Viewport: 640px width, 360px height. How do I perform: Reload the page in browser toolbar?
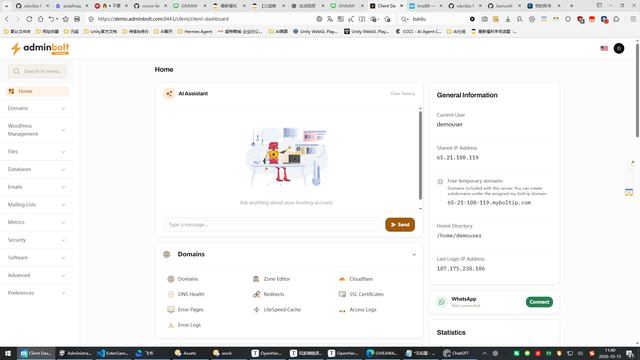point(29,19)
